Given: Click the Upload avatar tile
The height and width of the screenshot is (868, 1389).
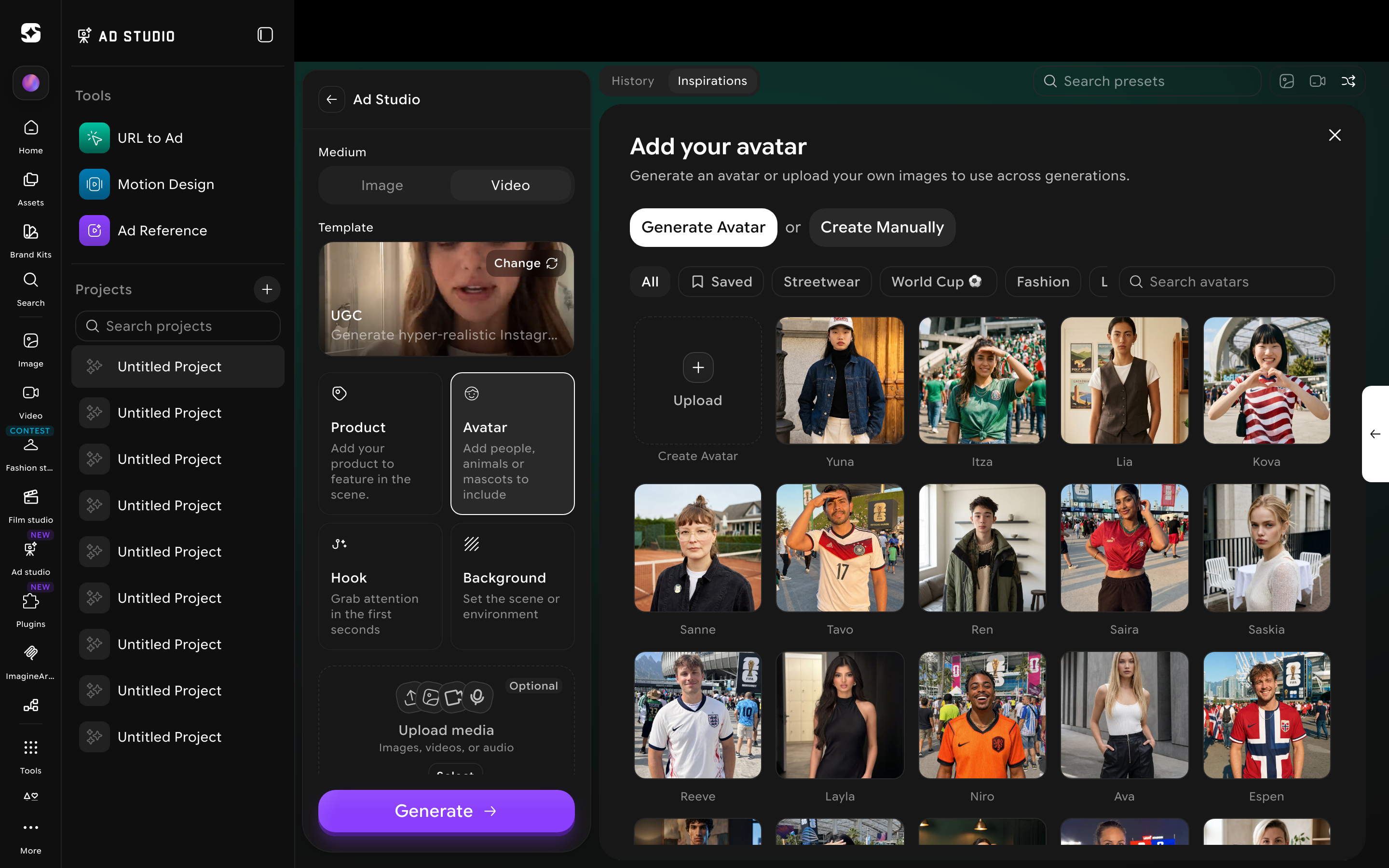Looking at the screenshot, I should pos(697,380).
